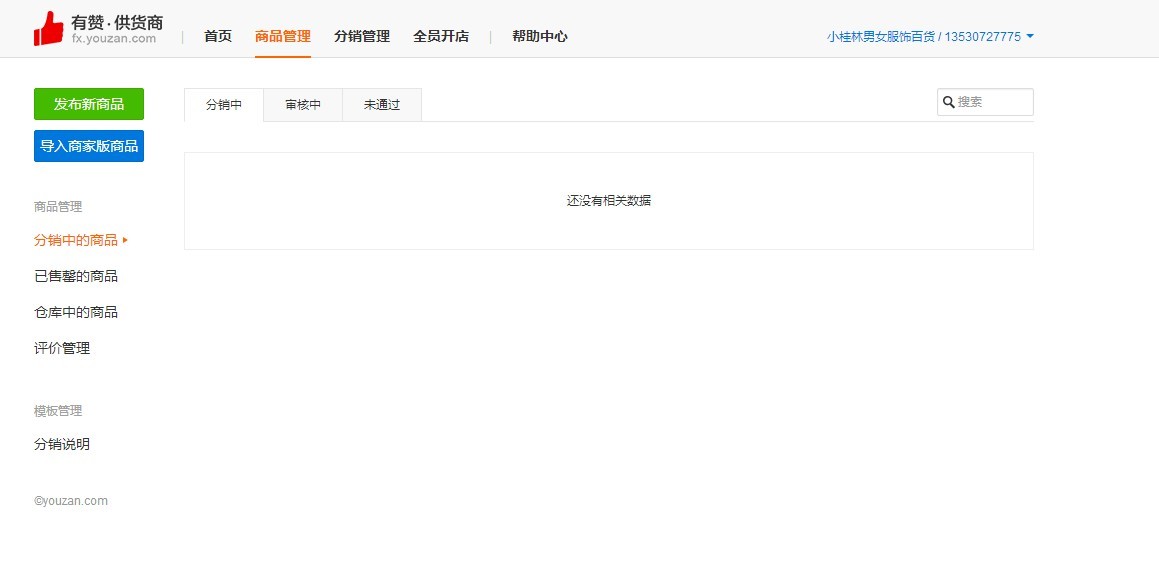Screen dimensions: 1159x587
Task: Click the 有赞·供货商 brand text
Action: 117,22
